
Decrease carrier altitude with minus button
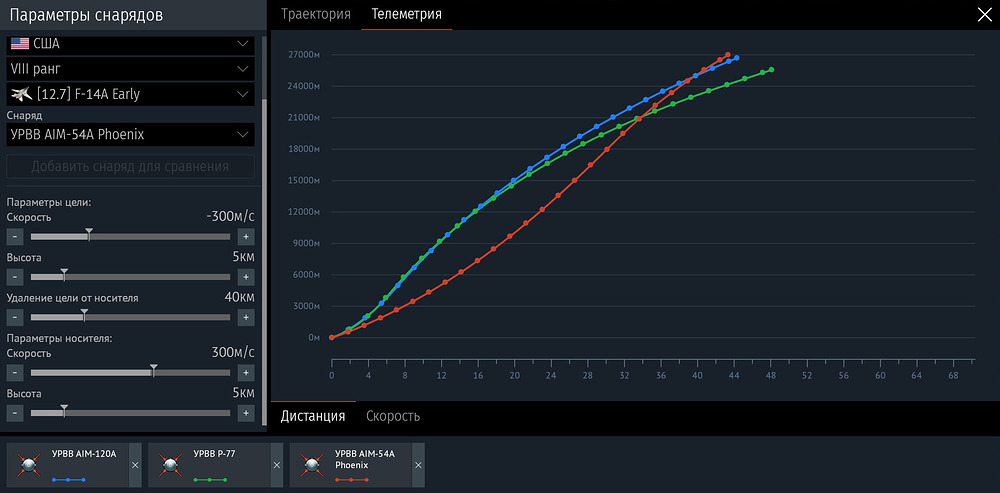(15, 413)
